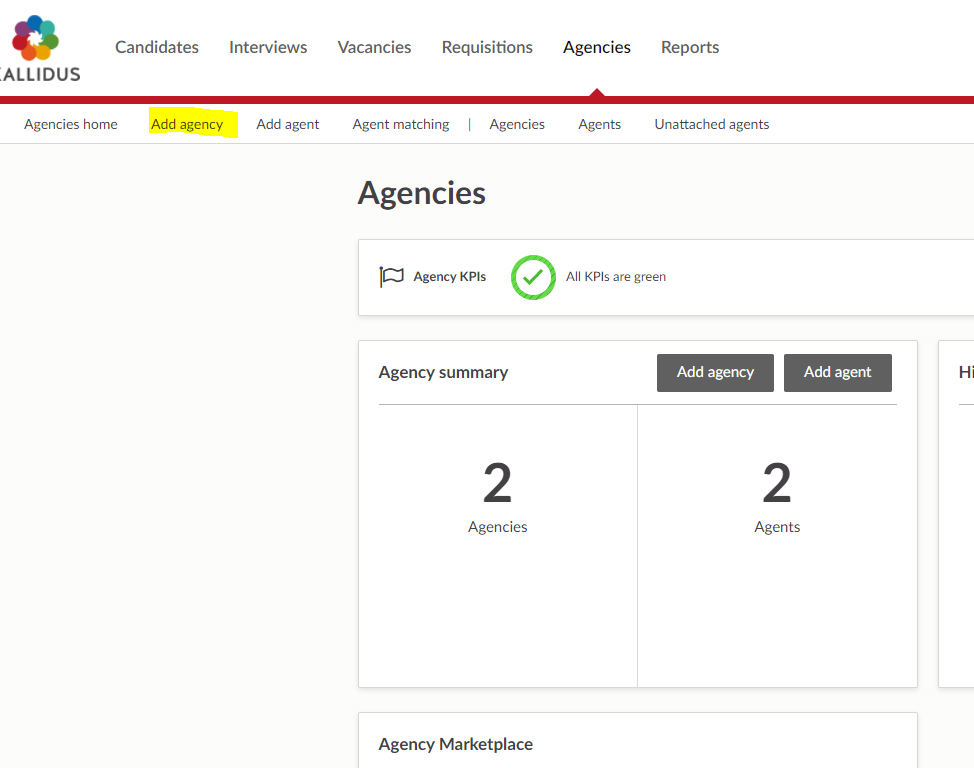View the Agencies list tab
The image size is (974, 768).
pos(517,123)
